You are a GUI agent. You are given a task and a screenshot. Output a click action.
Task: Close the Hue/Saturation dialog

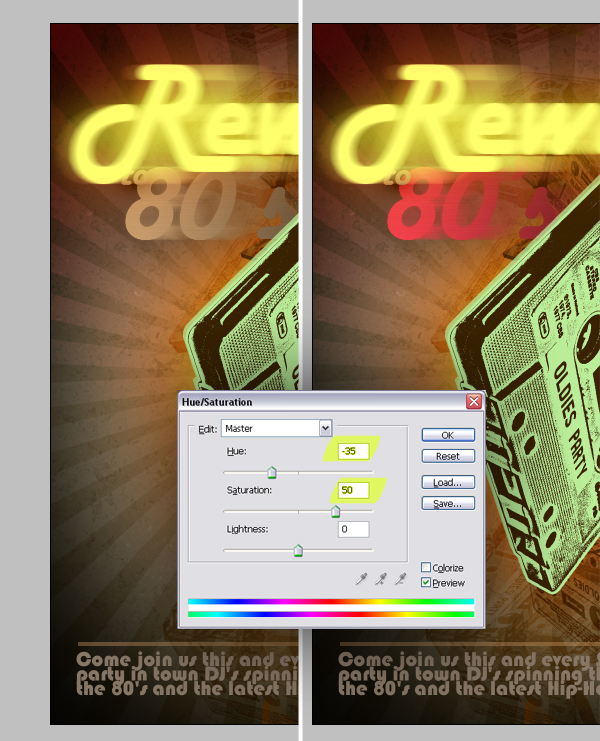point(473,402)
